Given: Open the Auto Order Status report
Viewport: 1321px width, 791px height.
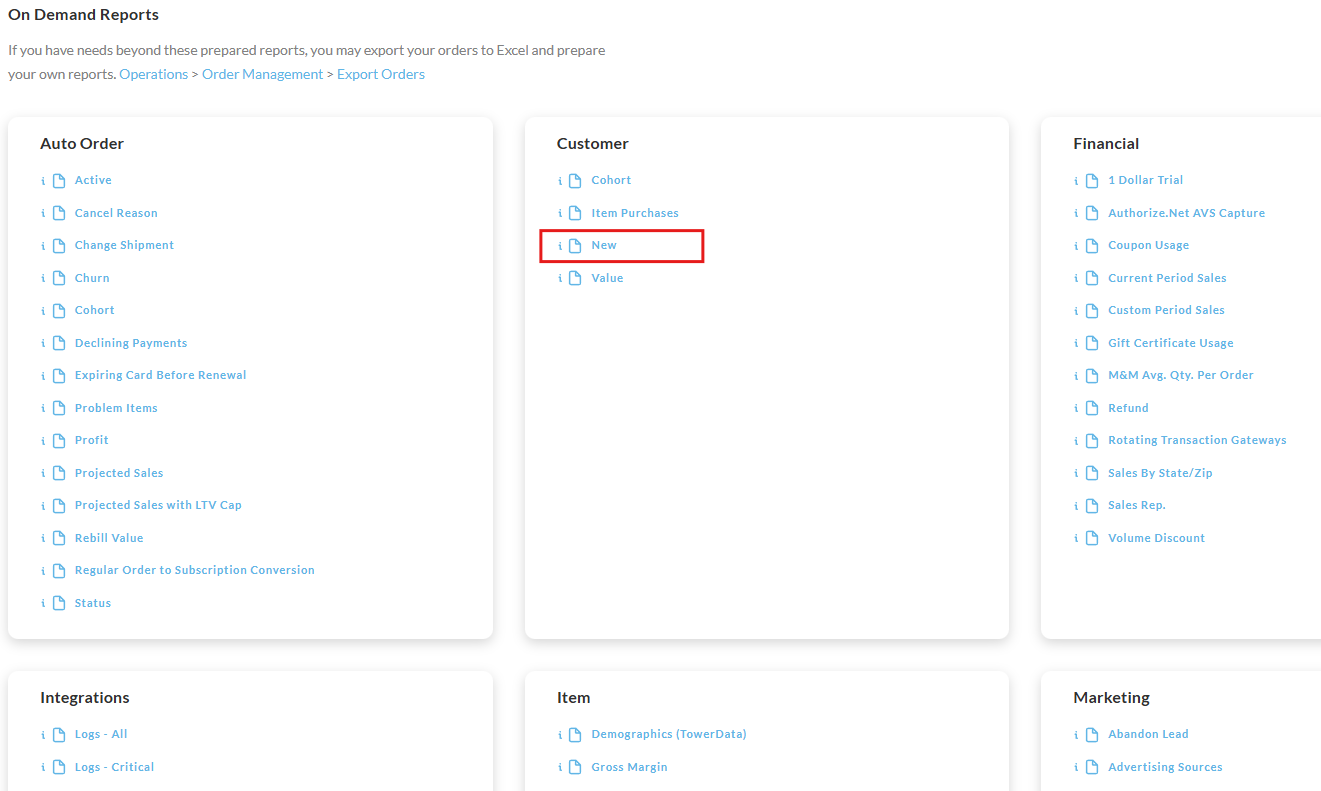Looking at the screenshot, I should point(93,603).
